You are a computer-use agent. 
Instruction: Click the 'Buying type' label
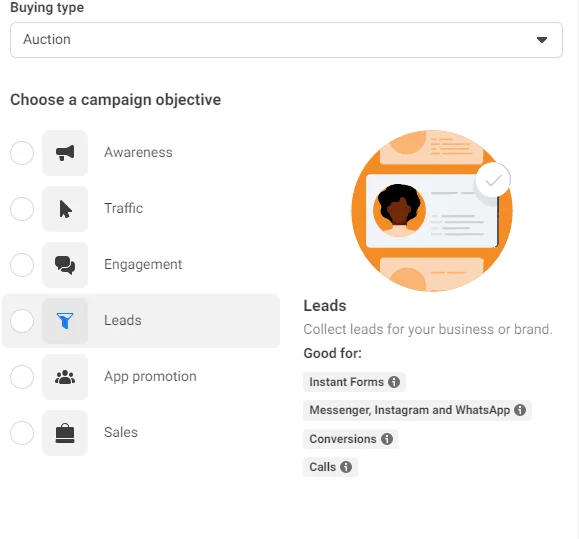pyautogui.click(x=47, y=7)
